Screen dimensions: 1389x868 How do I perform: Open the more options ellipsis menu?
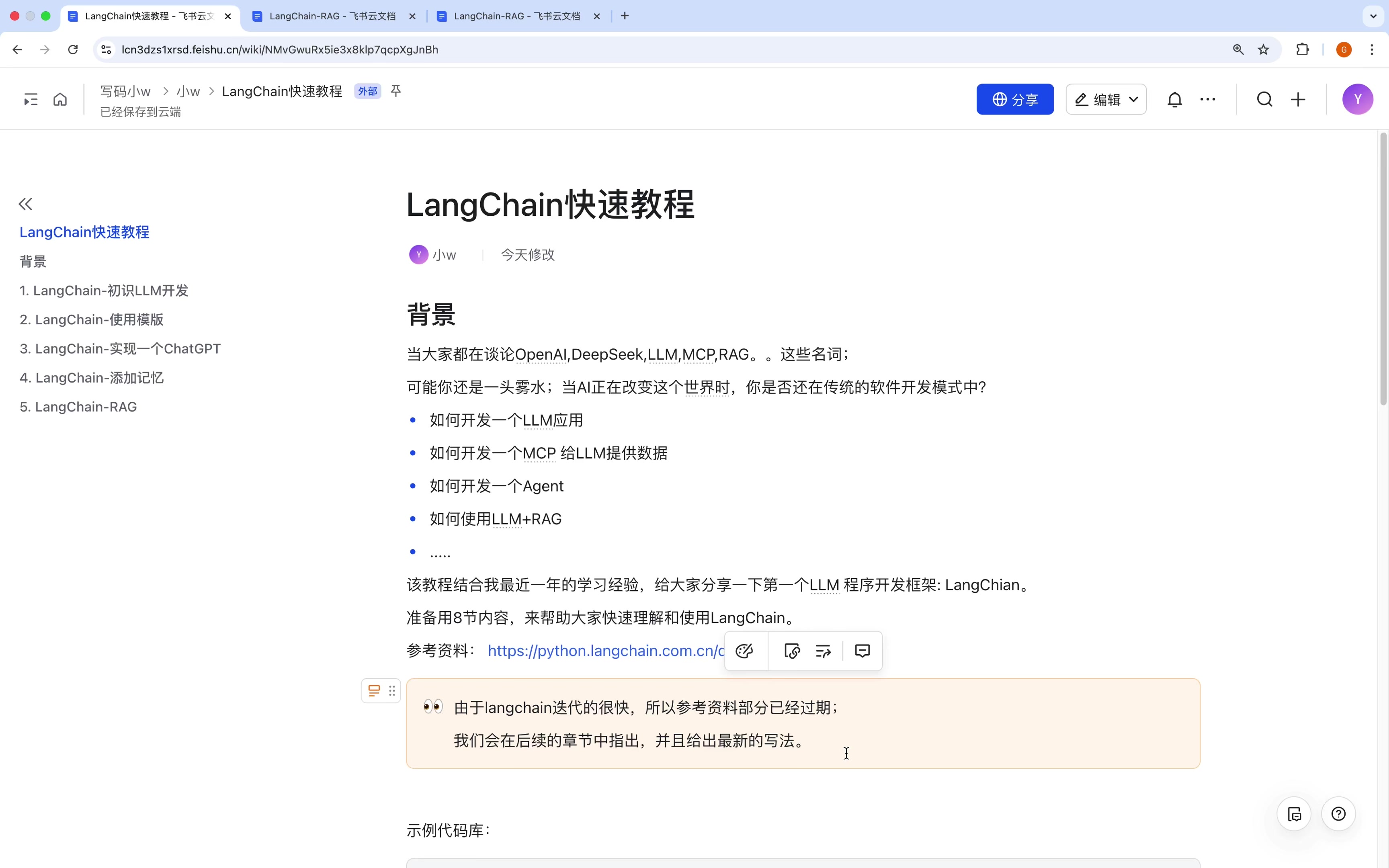pos(1208,99)
